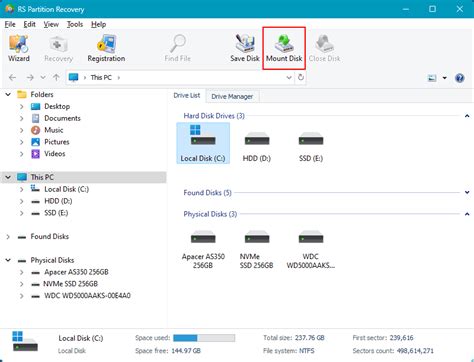Click the Found Disks (5) header
Viewport: 474px width, 362px height.
[207, 193]
